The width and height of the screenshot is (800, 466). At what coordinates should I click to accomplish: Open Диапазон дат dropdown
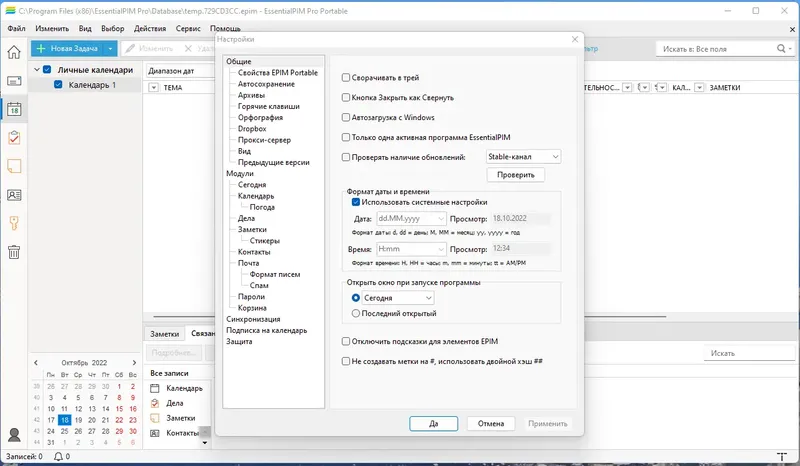point(180,71)
